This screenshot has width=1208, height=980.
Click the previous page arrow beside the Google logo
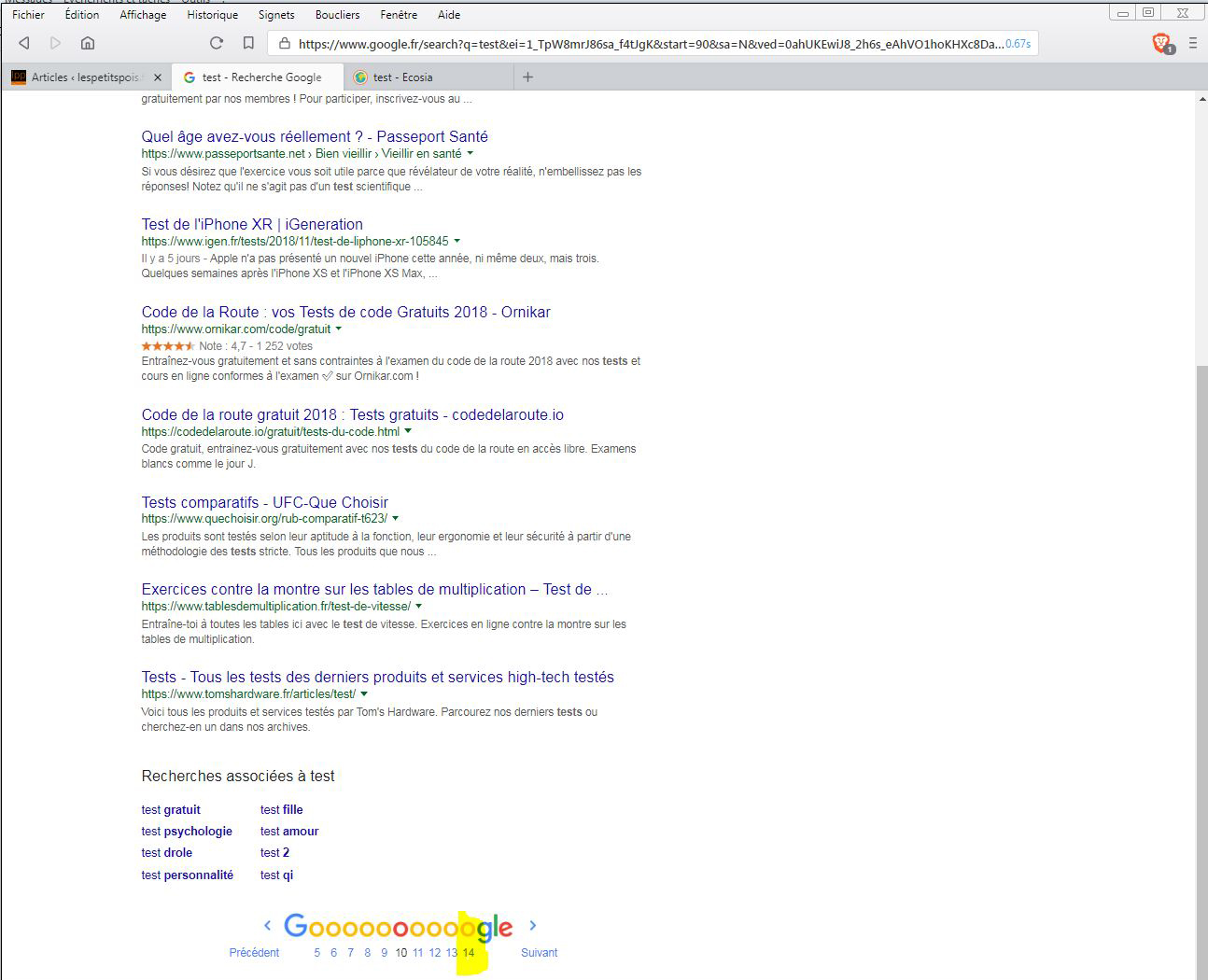pyautogui.click(x=267, y=926)
